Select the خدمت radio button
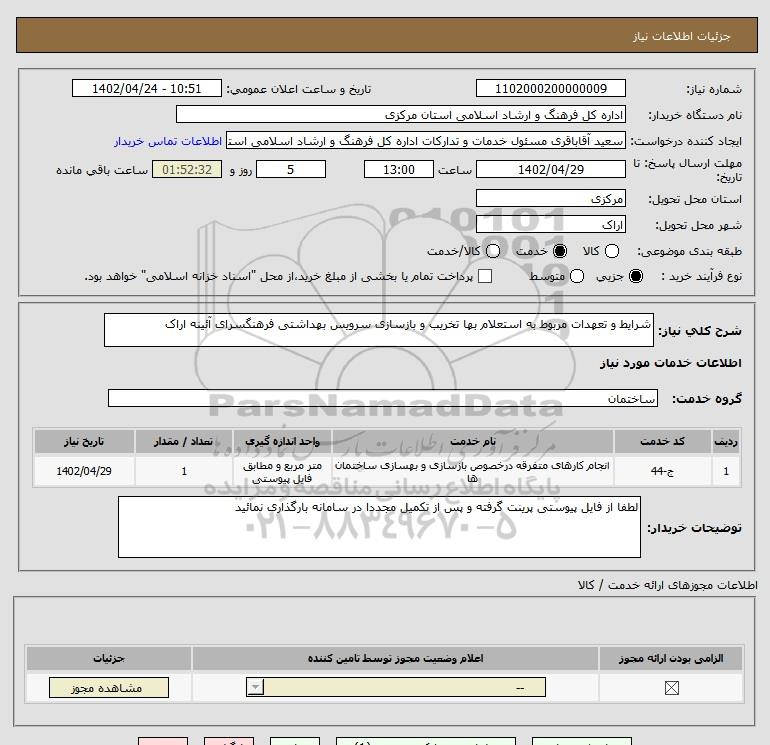770x745 pixels. (x=559, y=251)
